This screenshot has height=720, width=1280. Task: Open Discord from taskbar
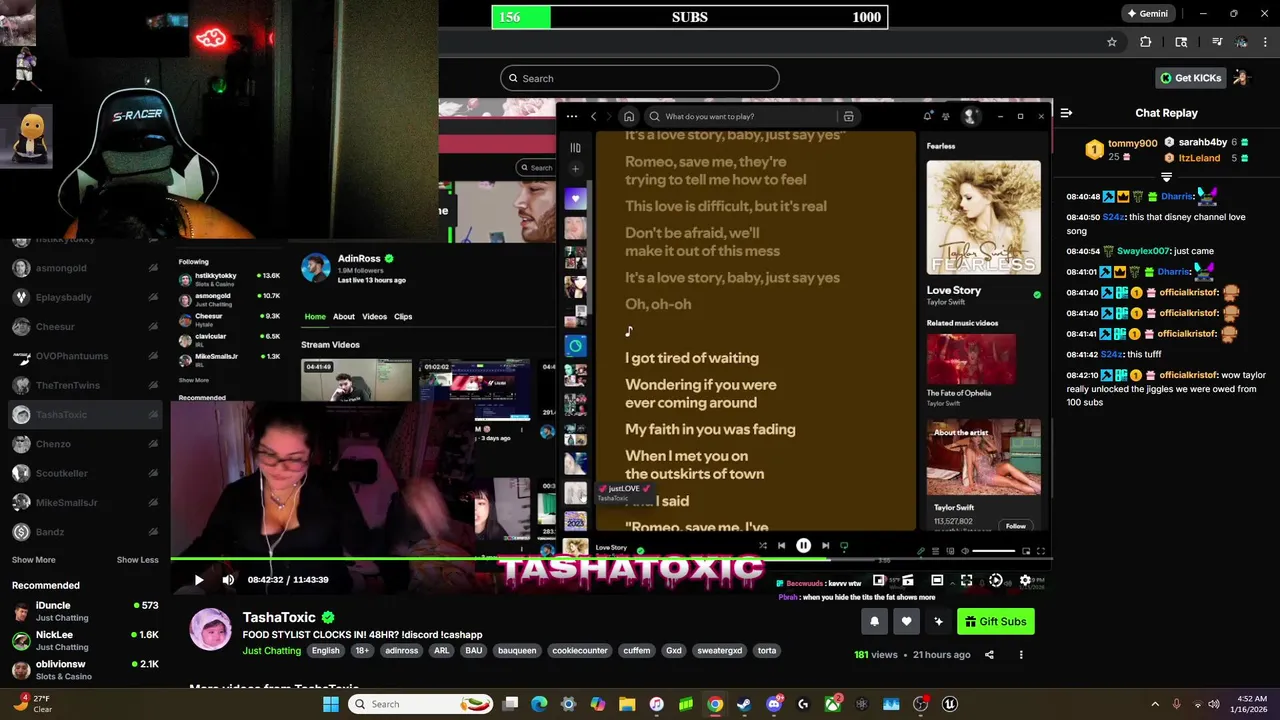click(774, 704)
